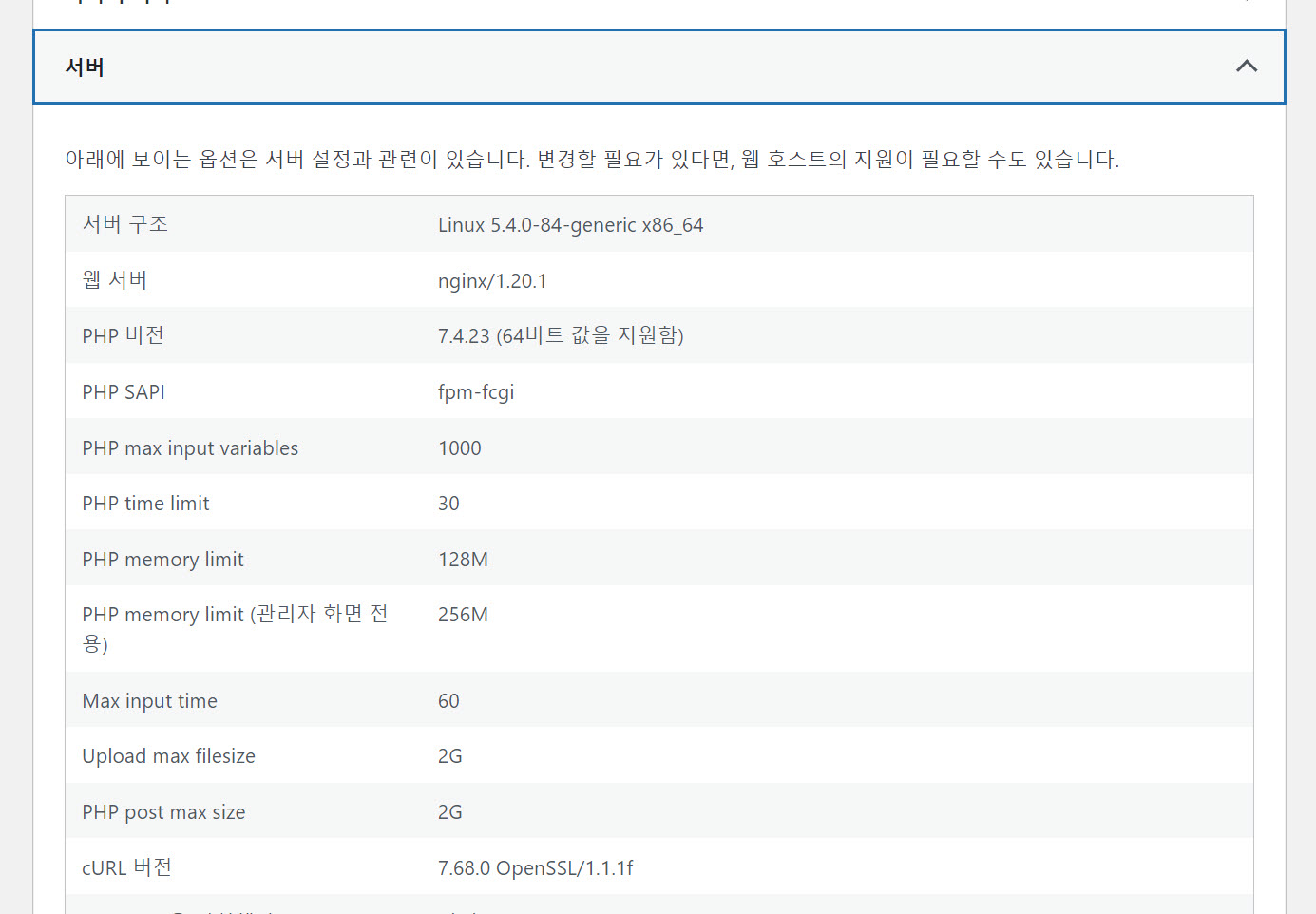The width and height of the screenshot is (1316, 914).
Task: Click the PHP time limit value 30
Action: coord(448,503)
